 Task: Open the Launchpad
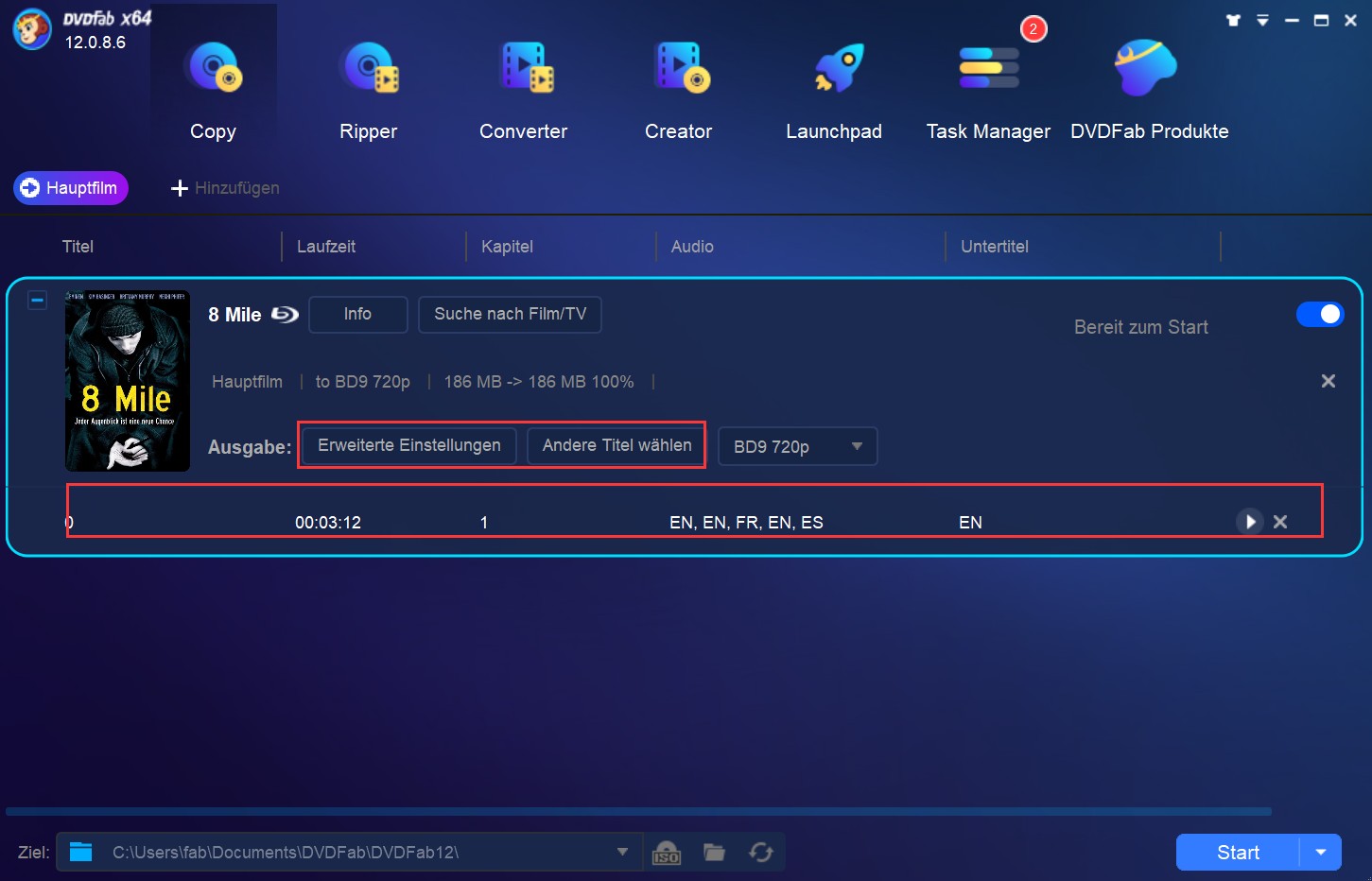tap(834, 91)
